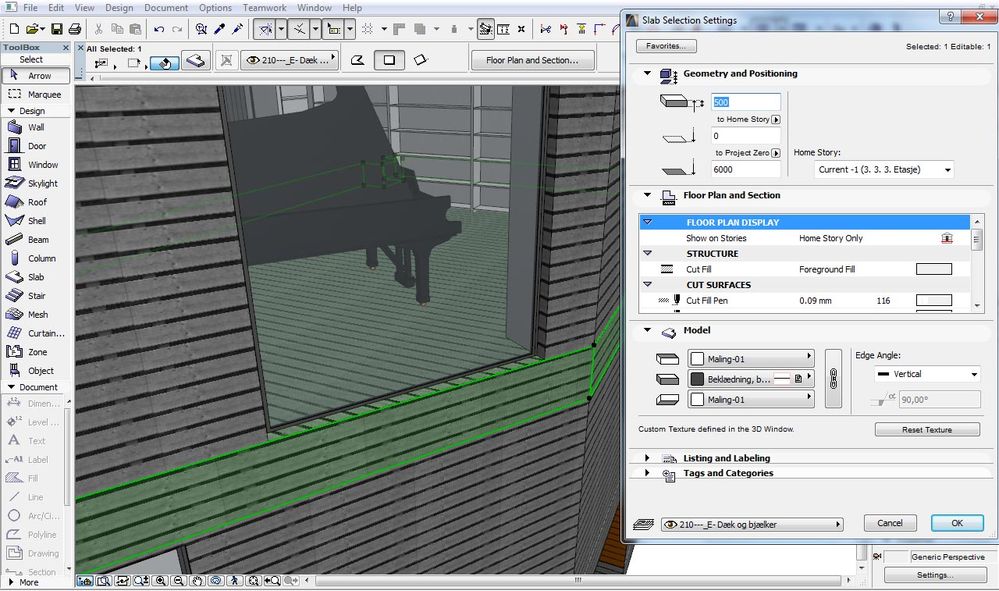Screen dimensions: 999x591
Task: Expand the Listing and Labeling panel
Action: [x=647, y=458]
